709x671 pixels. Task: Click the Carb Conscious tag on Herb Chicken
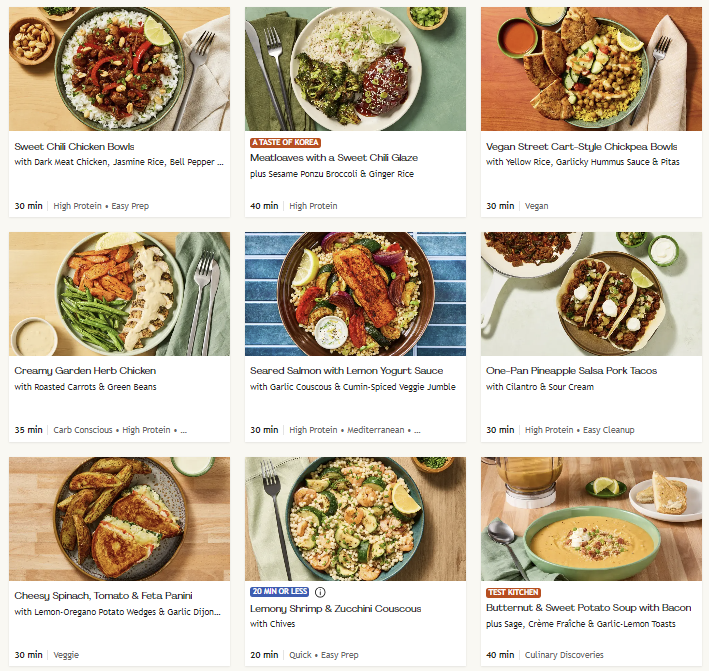(x=83, y=430)
